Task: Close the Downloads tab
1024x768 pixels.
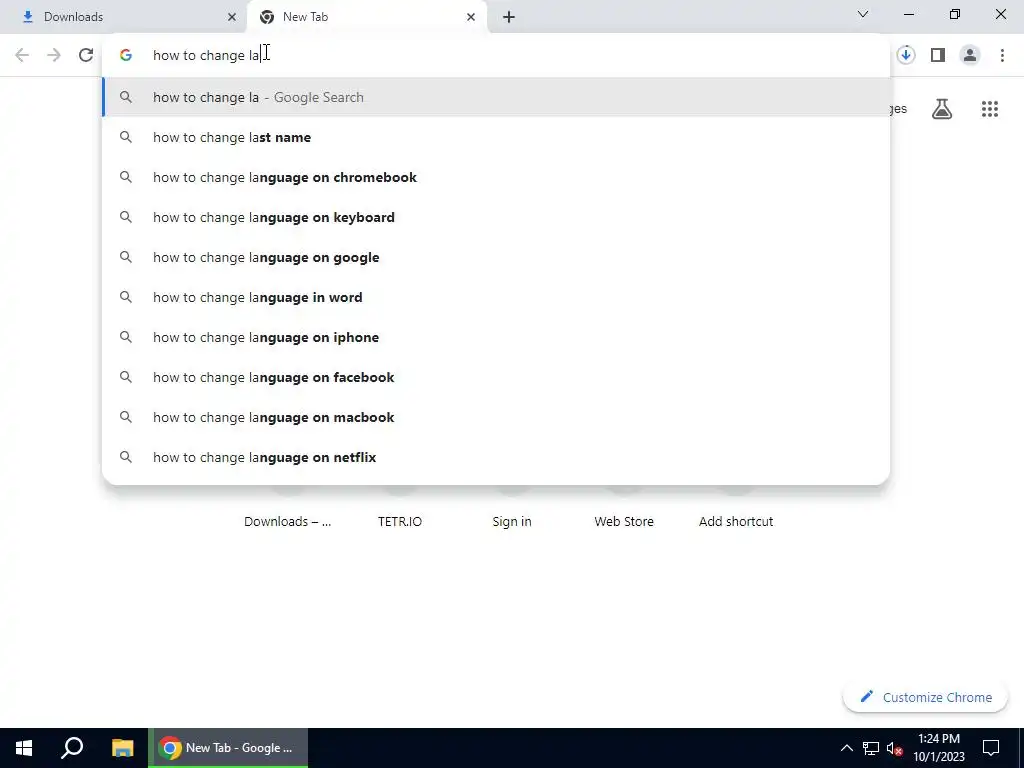Action: click(232, 17)
